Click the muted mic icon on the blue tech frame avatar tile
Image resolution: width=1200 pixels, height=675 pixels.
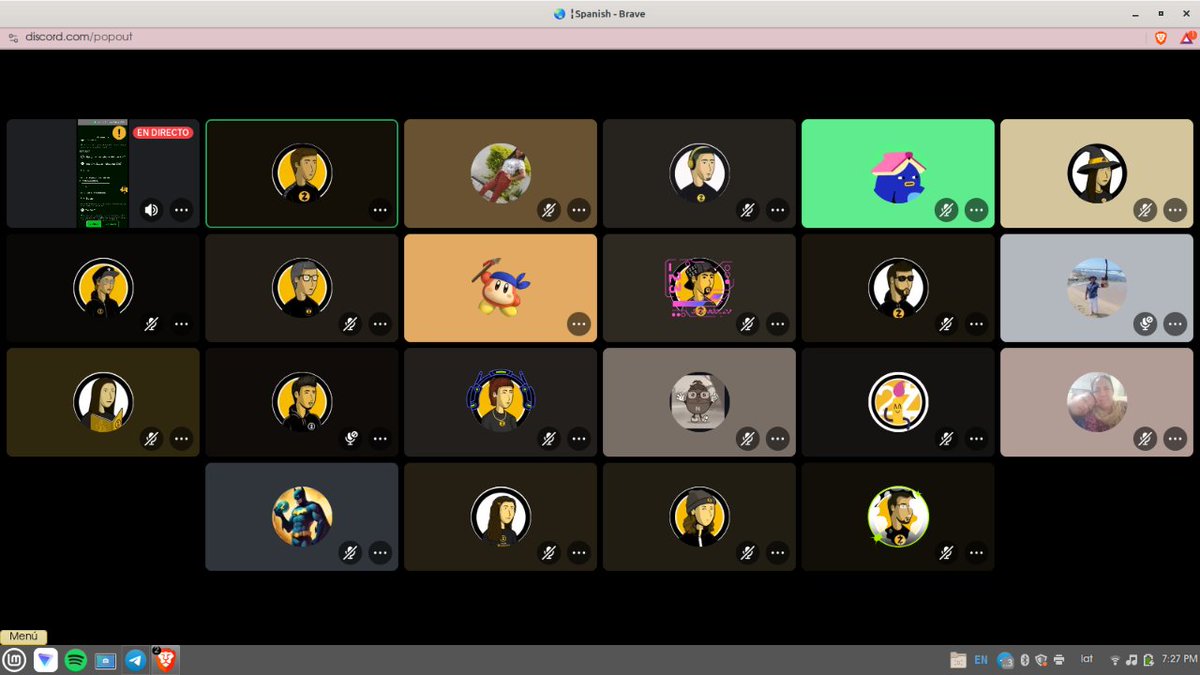549,438
